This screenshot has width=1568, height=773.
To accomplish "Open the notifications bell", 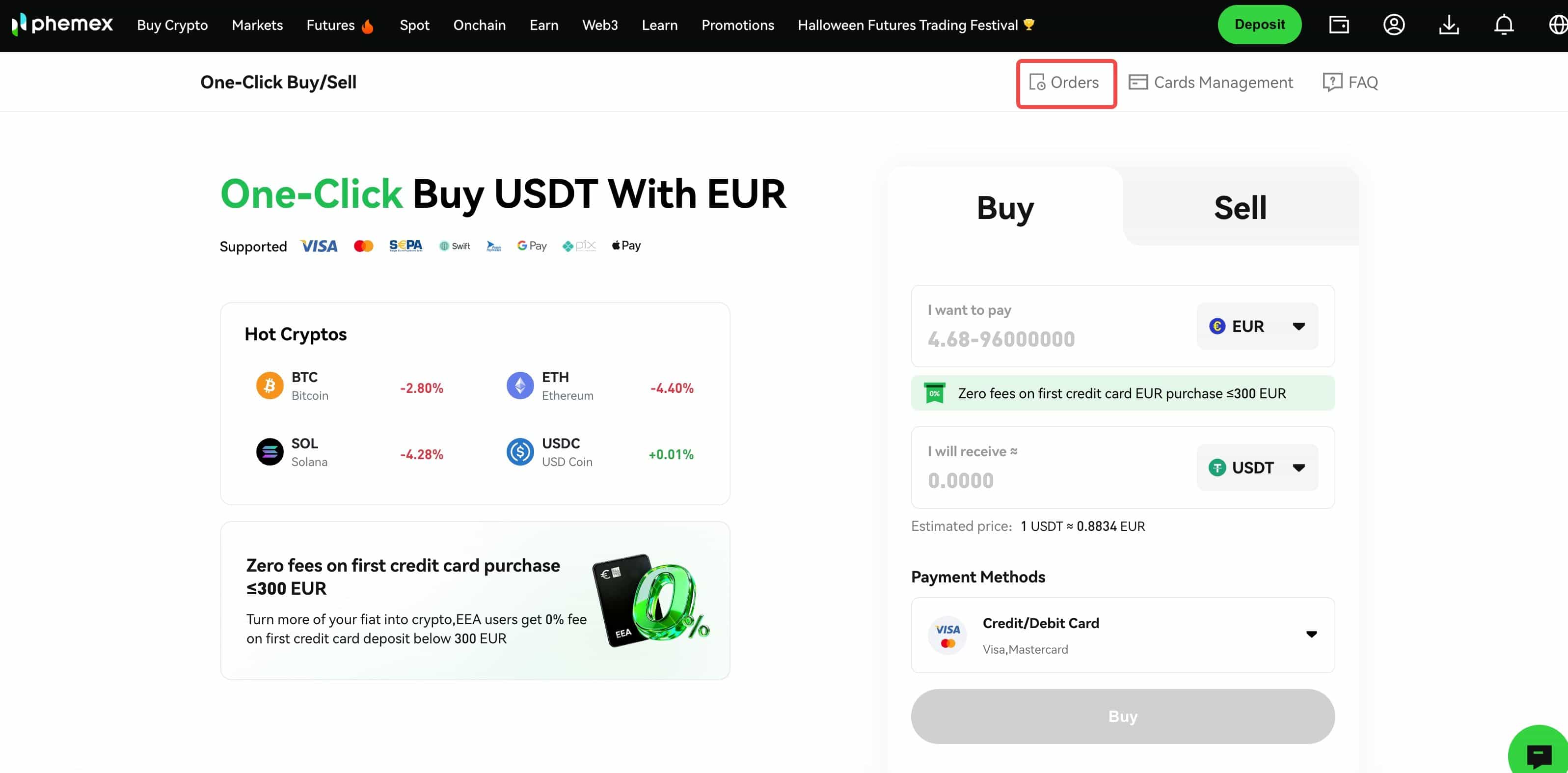I will coord(1504,25).
